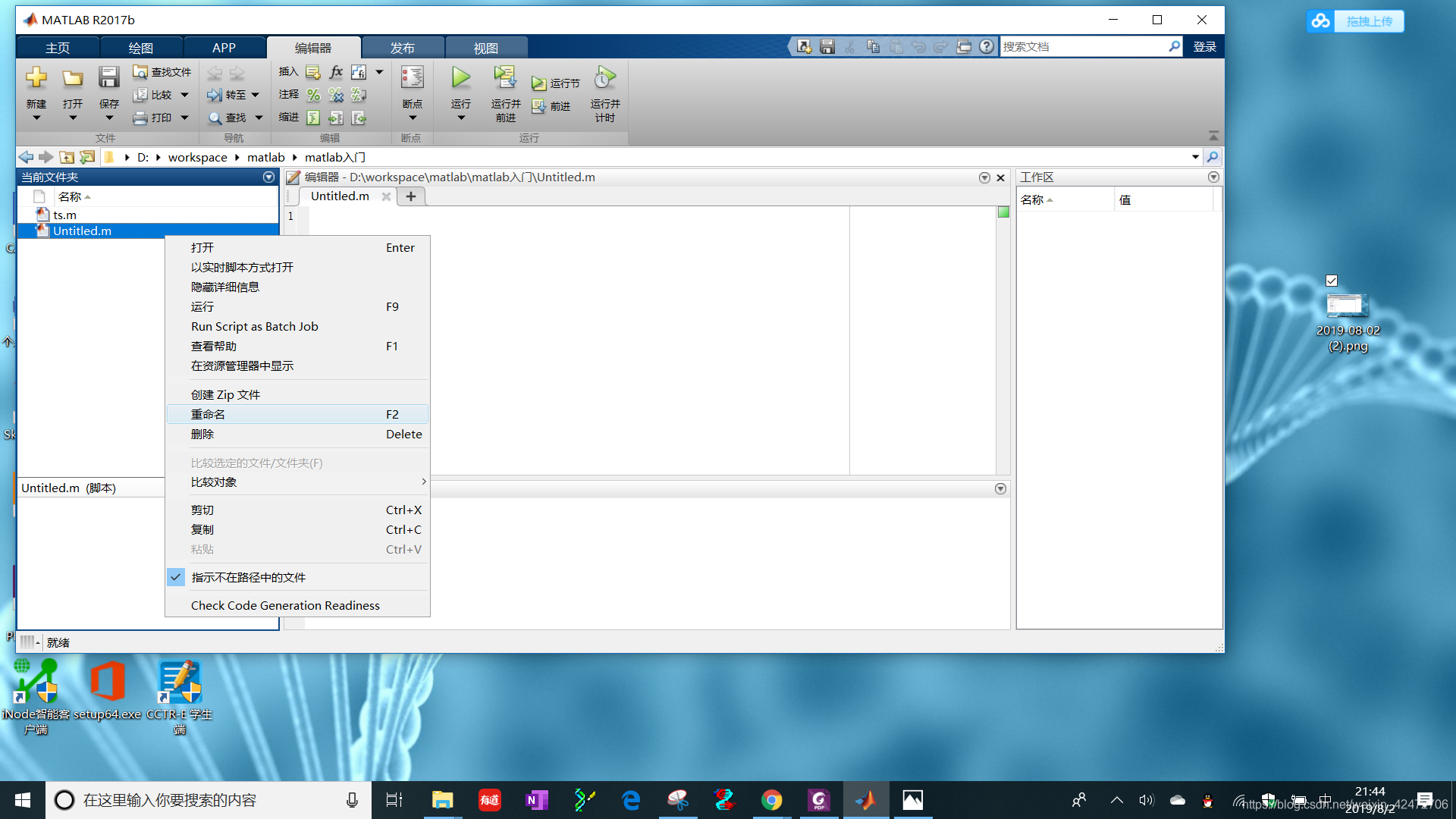This screenshot has height=819, width=1456.
Task: Expand the 转至 dropdown arrow
Action: point(256,95)
